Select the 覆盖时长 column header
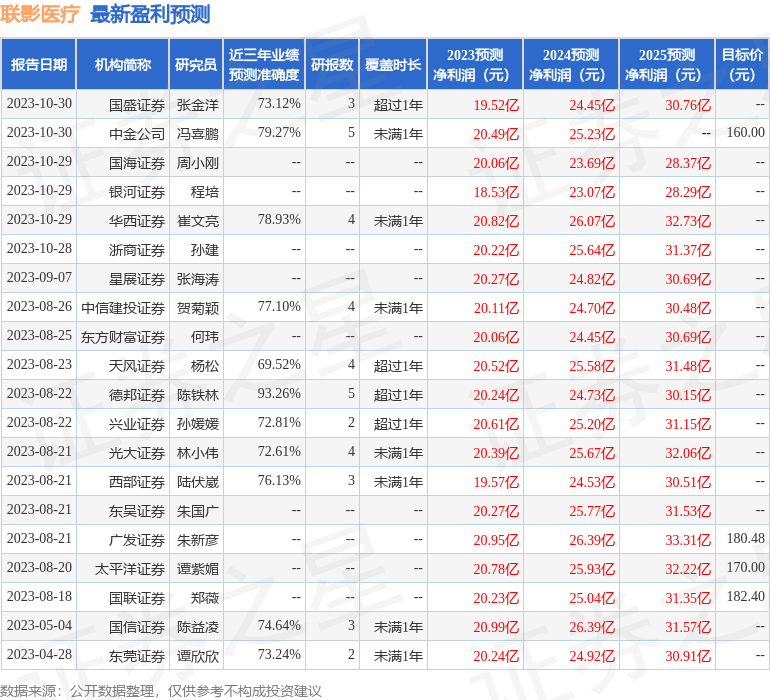The image size is (770, 700). 393,65
